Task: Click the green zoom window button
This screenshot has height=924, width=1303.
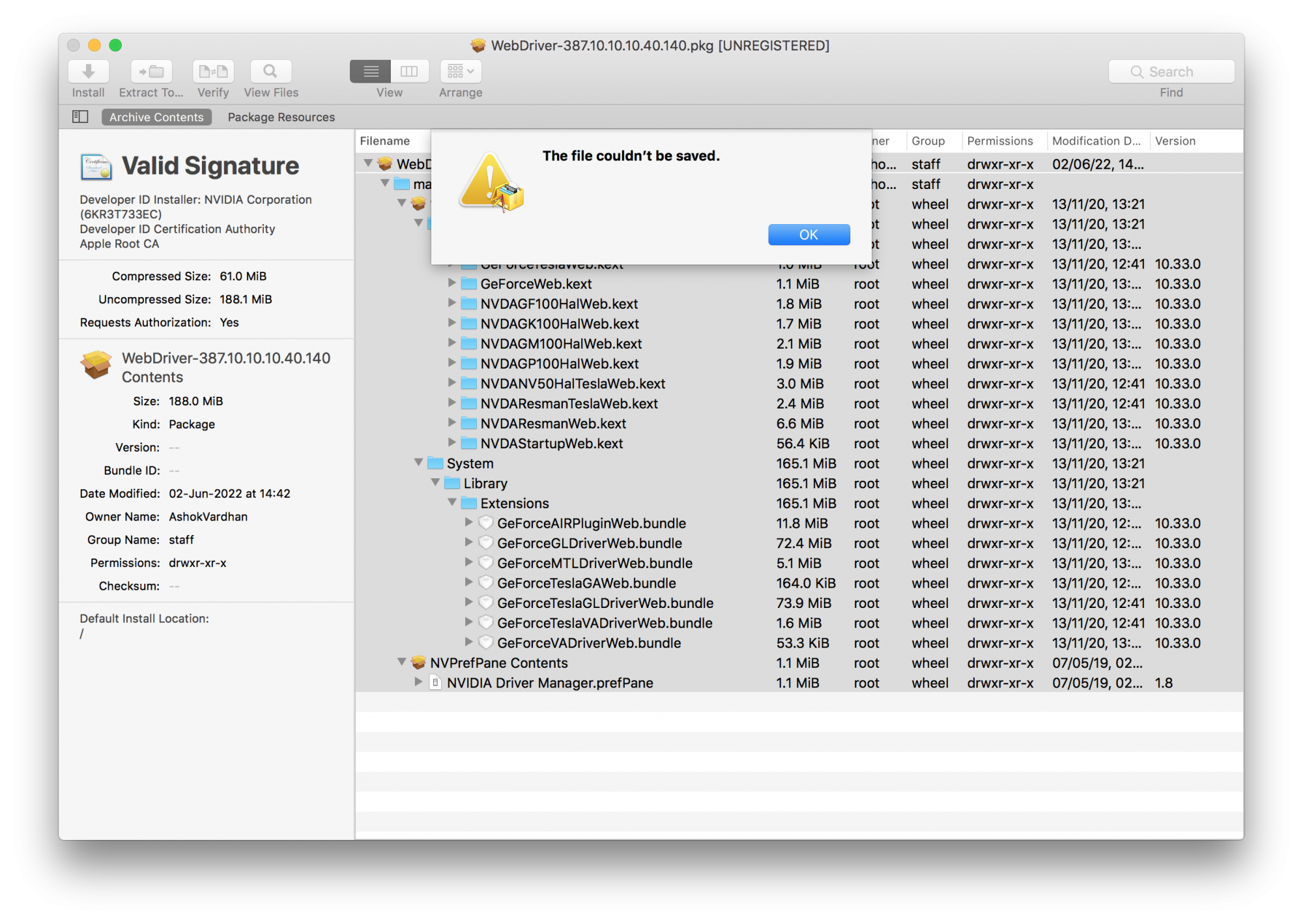Action: (115, 45)
